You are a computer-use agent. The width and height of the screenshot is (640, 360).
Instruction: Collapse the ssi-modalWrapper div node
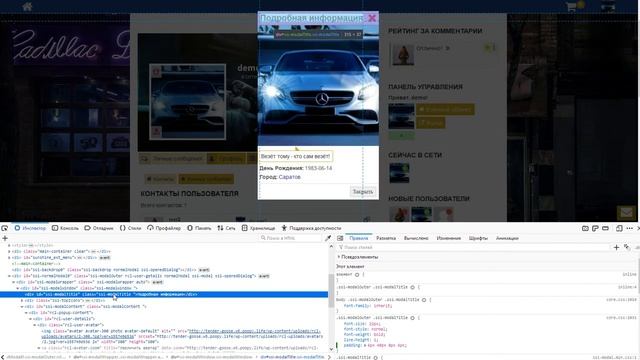pyautogui.click(x=13, y=282)
